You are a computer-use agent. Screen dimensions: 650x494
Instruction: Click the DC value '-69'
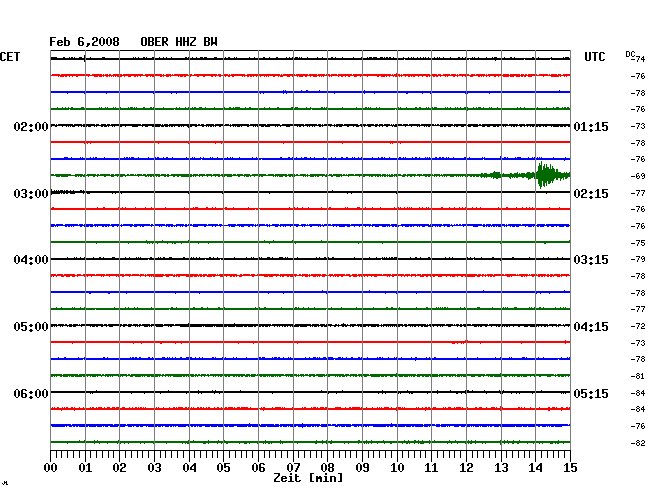638,176
